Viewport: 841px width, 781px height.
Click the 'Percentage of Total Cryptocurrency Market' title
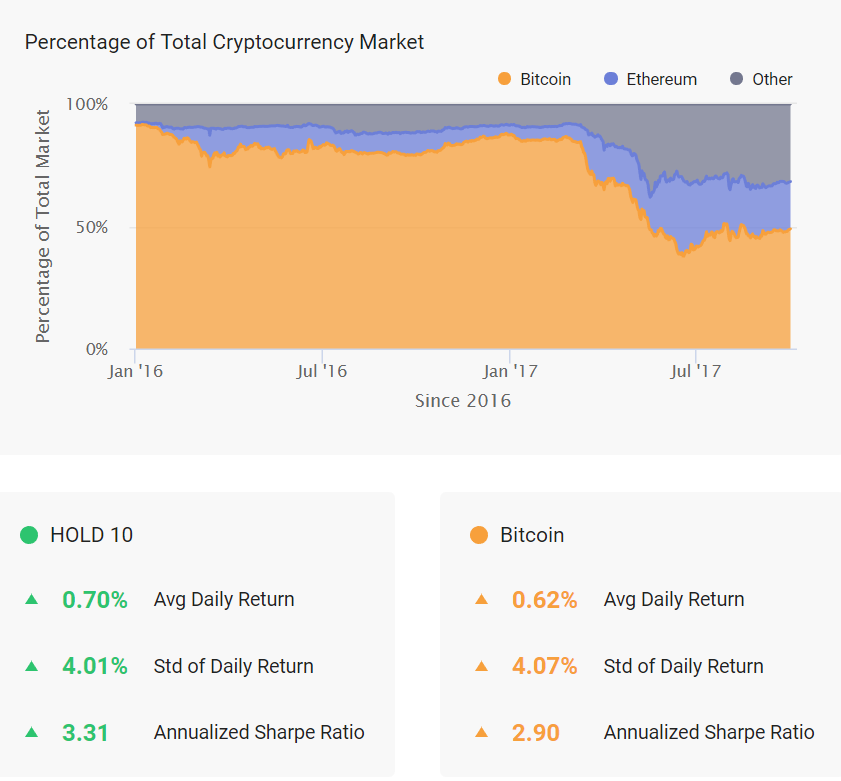point(224,42)
